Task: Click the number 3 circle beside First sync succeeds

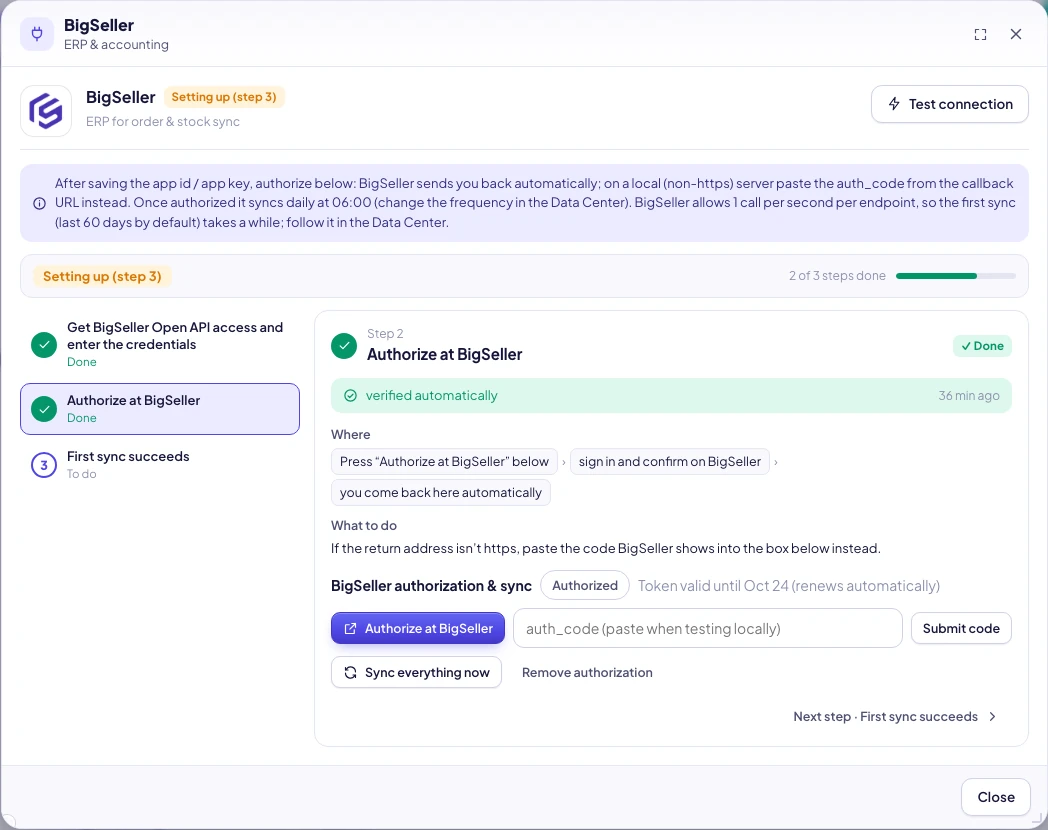Action: tap(44, 465)
